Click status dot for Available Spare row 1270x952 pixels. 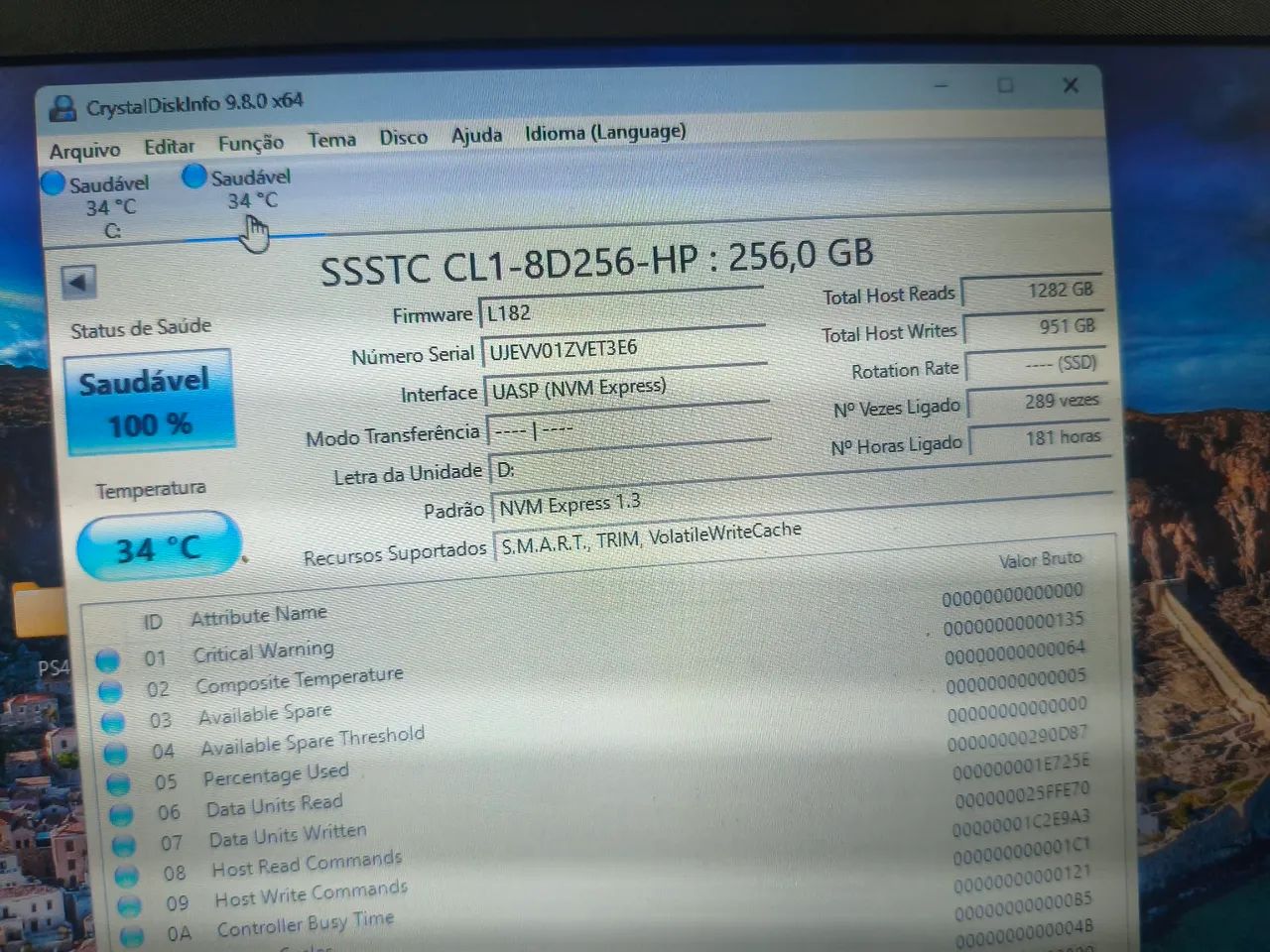[x=113, y=723]
